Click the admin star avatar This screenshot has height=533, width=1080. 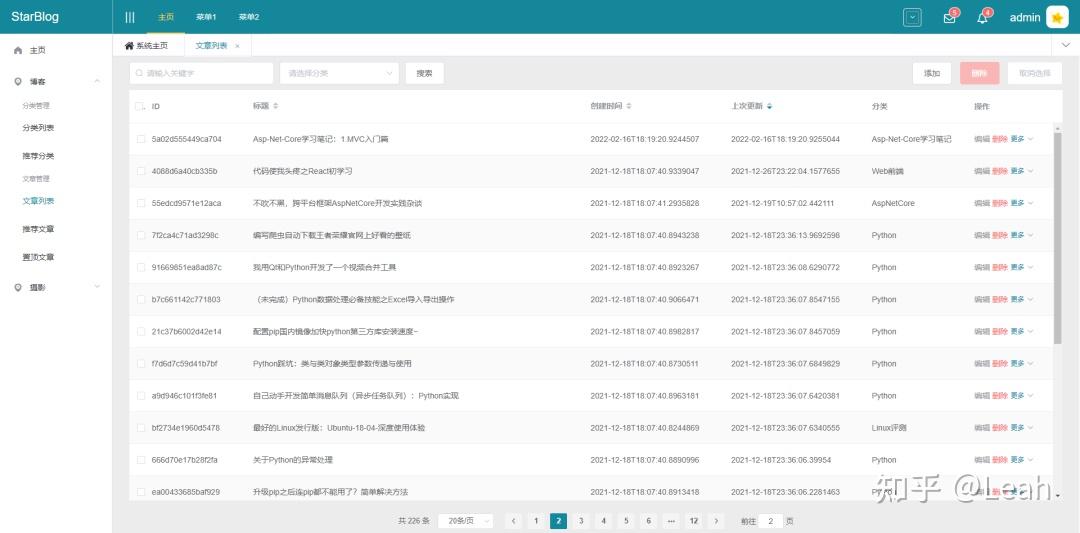coord(1057,17)
